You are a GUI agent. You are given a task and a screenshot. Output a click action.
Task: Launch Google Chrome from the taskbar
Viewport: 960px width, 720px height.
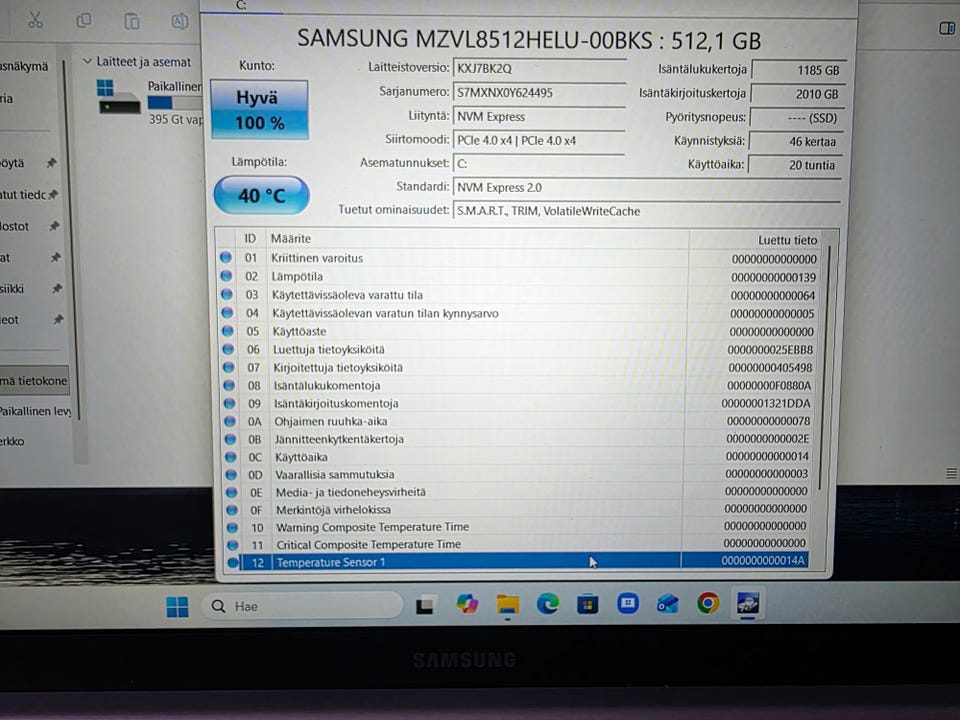[x=708, y=604]
